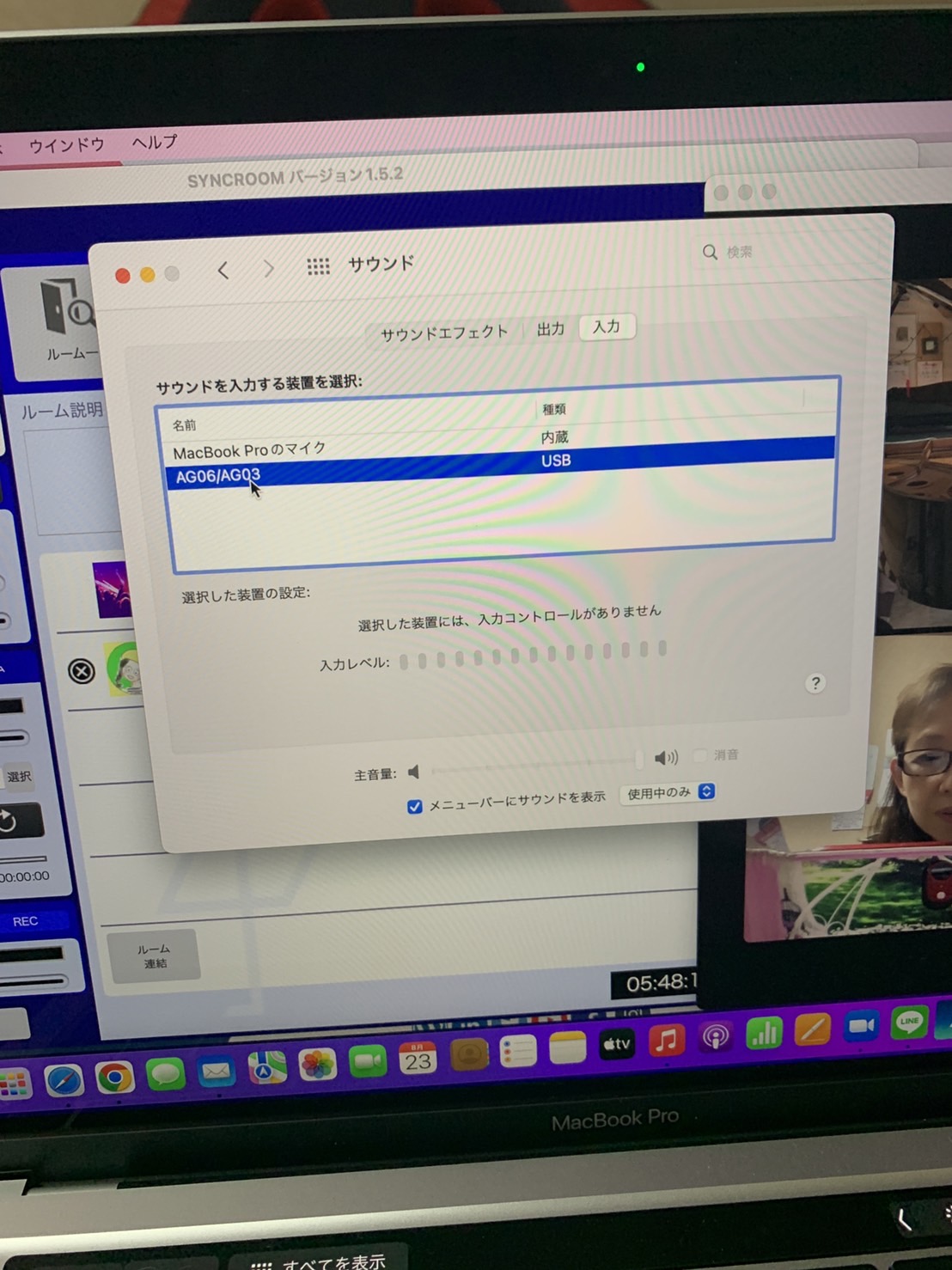Launch FaceTime from the Dock
952x1270 pixels.
pyautogui.click(x=368, y=1061)
